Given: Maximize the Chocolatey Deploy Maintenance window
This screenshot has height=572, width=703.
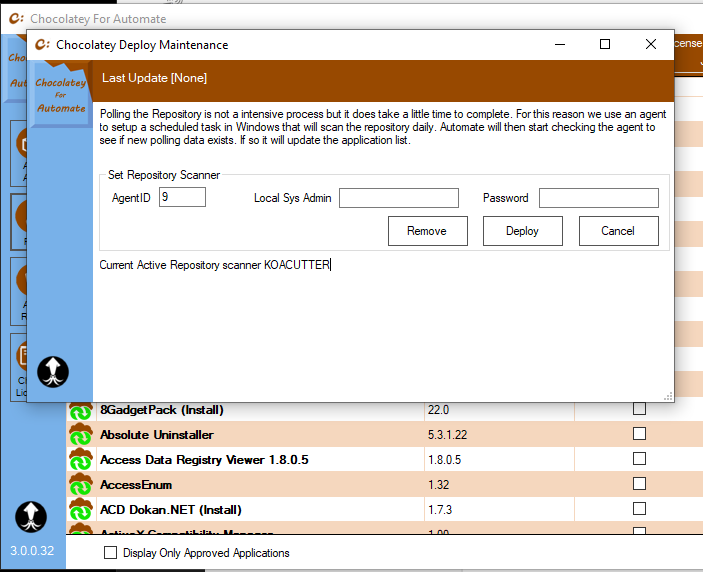Looking at the screenshot, I should (605, 45).
